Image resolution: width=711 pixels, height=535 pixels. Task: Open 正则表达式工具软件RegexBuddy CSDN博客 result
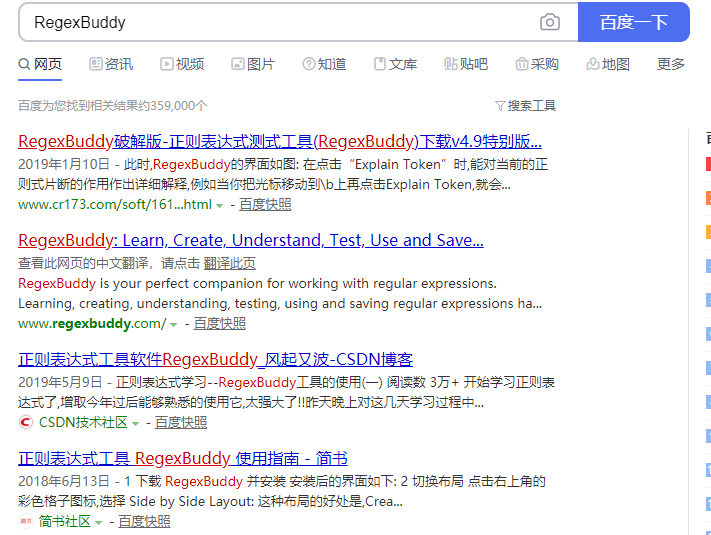pyautogui.click(x=215, y=360)
